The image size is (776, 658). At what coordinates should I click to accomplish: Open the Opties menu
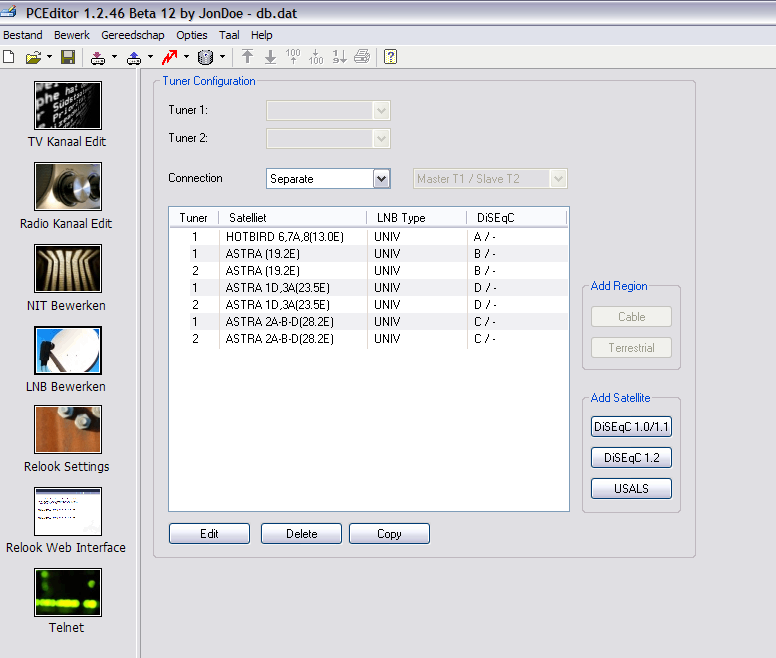click(x=192, y=35)
